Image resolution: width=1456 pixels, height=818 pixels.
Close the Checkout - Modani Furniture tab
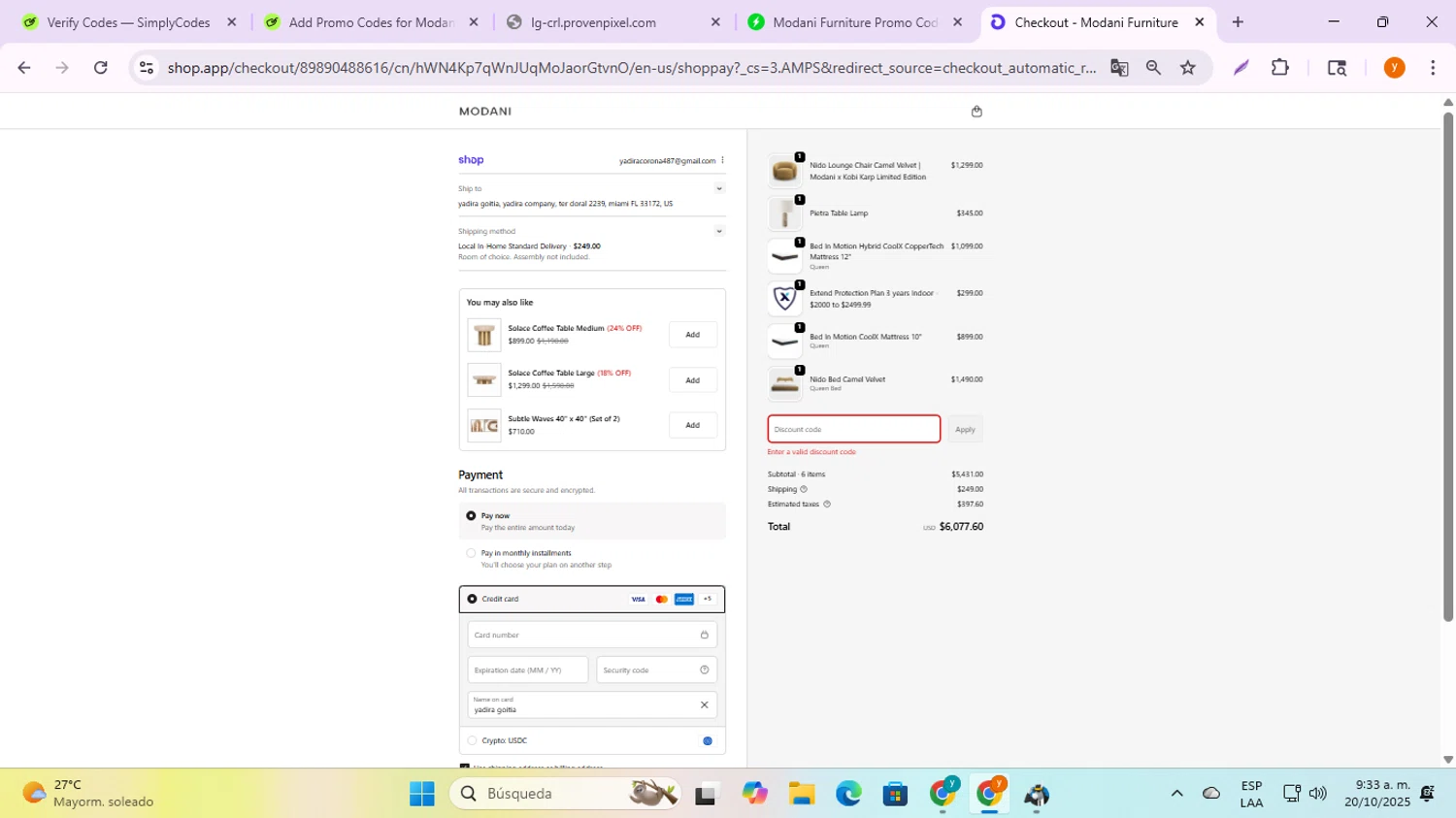[x=1200, y=22]
